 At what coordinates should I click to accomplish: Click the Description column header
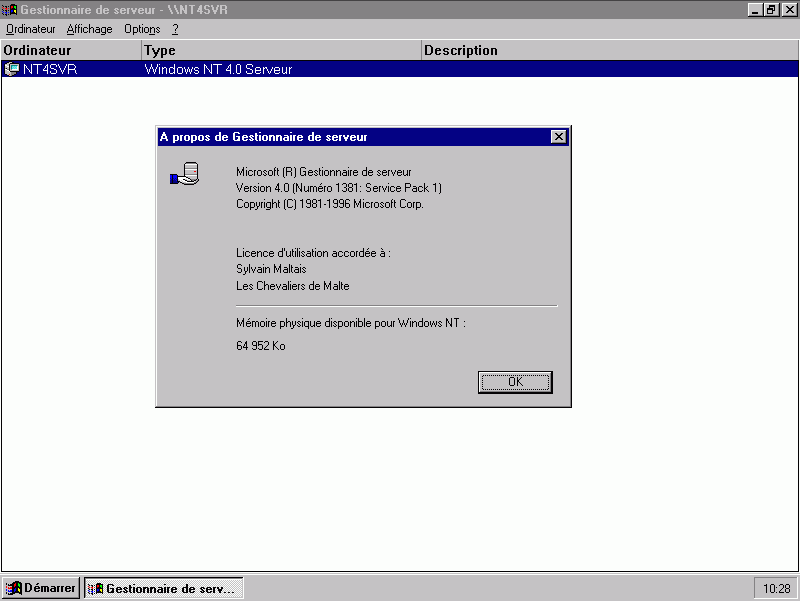[x=610, y=50]
